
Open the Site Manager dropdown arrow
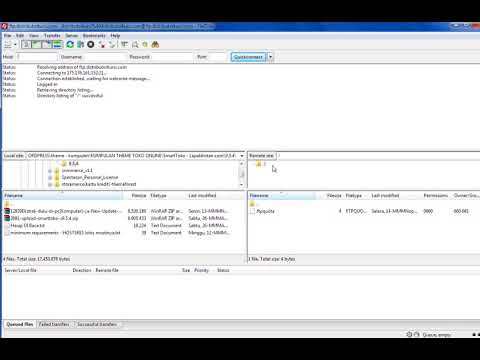[15, 45]
